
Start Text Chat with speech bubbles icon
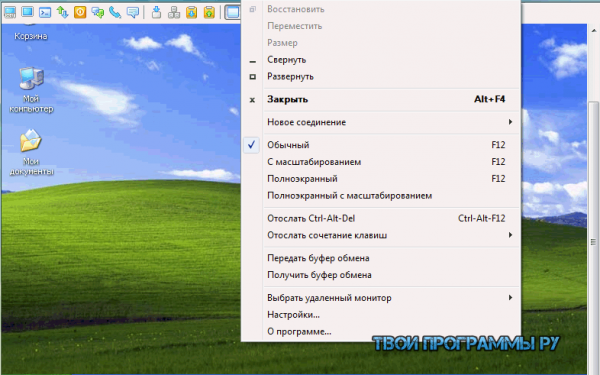(98, 12)
